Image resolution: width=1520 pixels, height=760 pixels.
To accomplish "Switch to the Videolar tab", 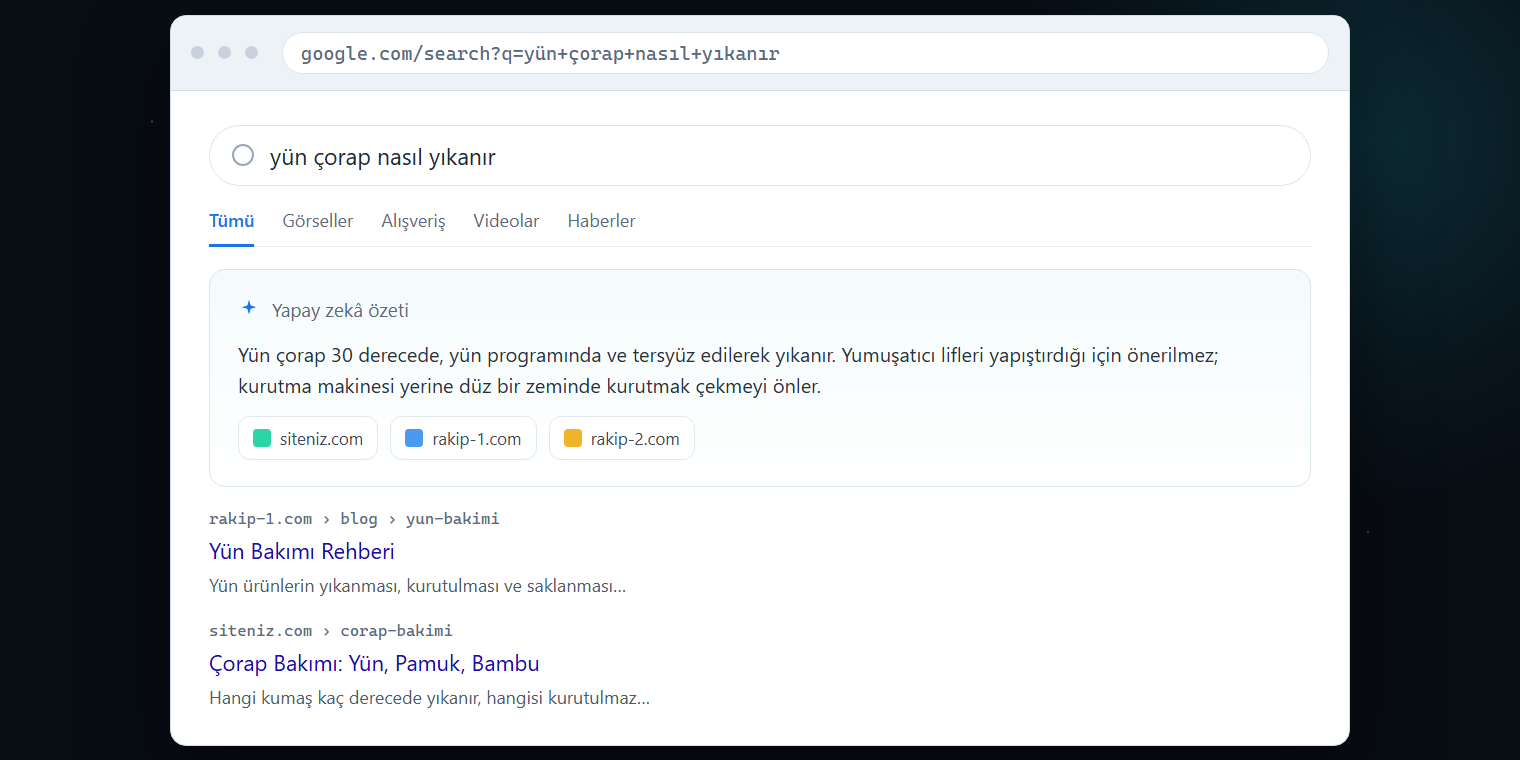I will (x=506, y=221).
